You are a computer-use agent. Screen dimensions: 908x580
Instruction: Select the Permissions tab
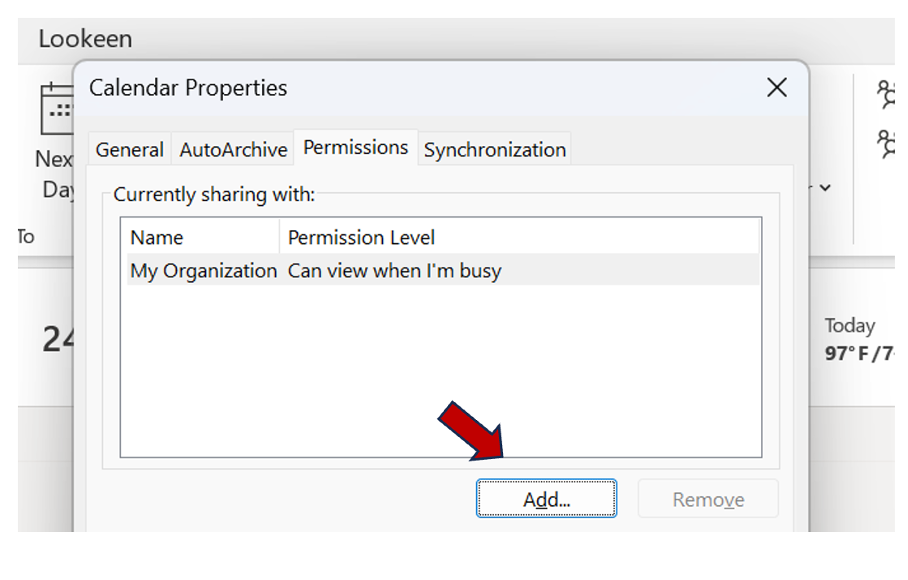356,148
